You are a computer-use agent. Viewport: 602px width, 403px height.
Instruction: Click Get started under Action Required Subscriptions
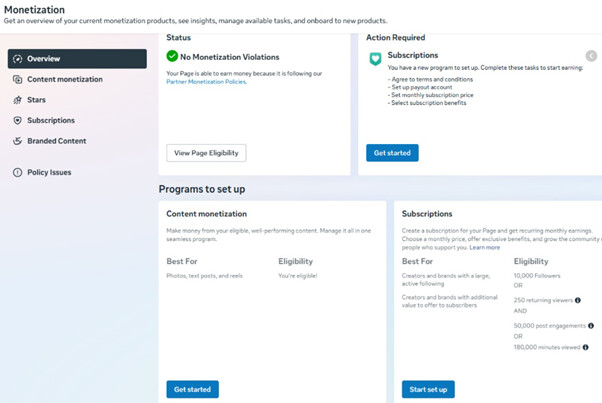click(x=392, y=153)
